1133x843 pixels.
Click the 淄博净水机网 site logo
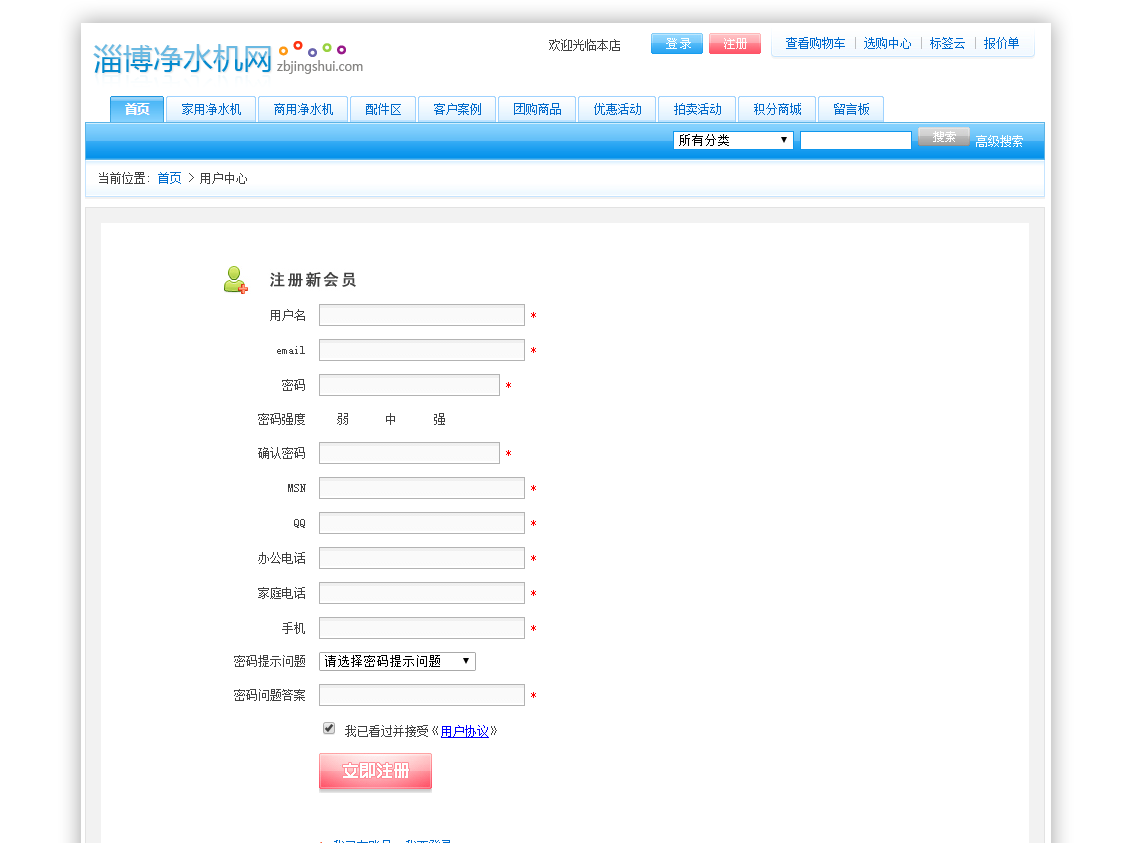[228, 58]
